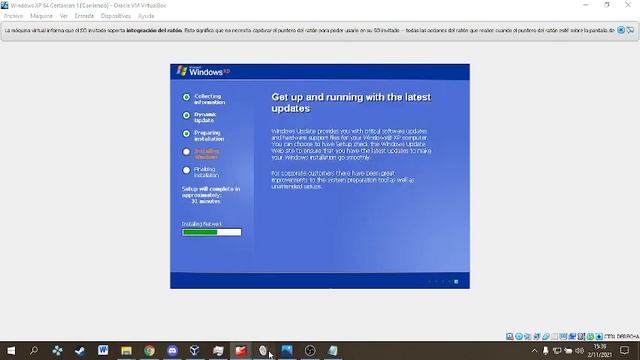Image resolution: width=640 pixels, height=360 pixels.
Task: Click the hard disk activity status icon
Action: coord(510,336)
